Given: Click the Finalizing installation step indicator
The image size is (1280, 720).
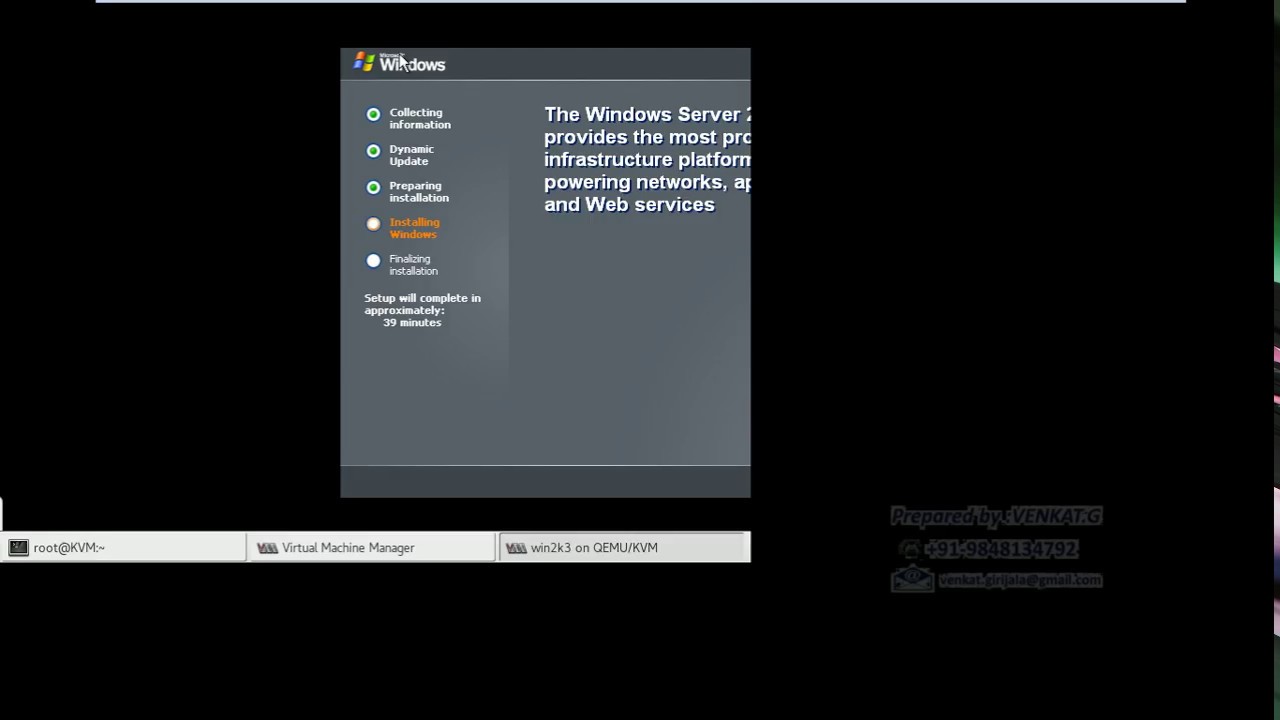Looking at the screenshot, I should pos(373,260).
